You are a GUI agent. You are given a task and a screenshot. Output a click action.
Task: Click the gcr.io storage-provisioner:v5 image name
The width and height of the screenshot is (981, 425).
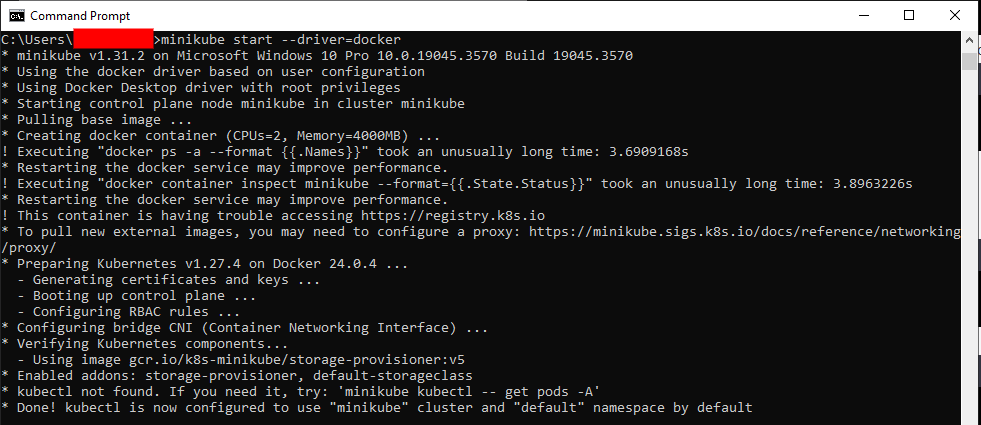[x=297, y=360]
